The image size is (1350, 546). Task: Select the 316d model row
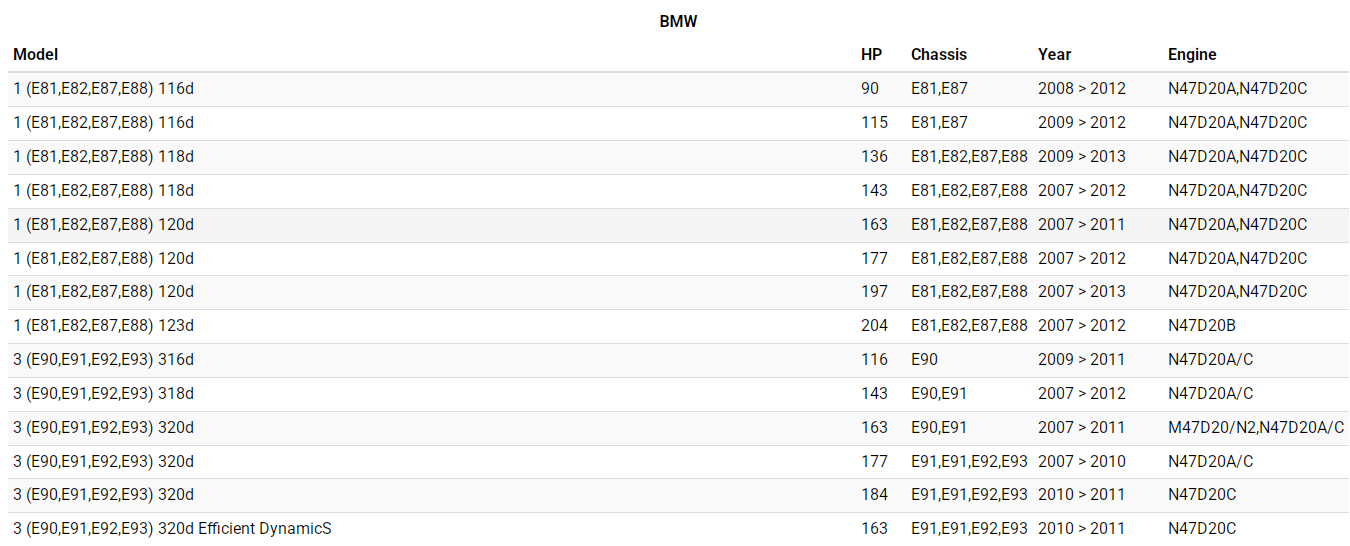(104, 360)
